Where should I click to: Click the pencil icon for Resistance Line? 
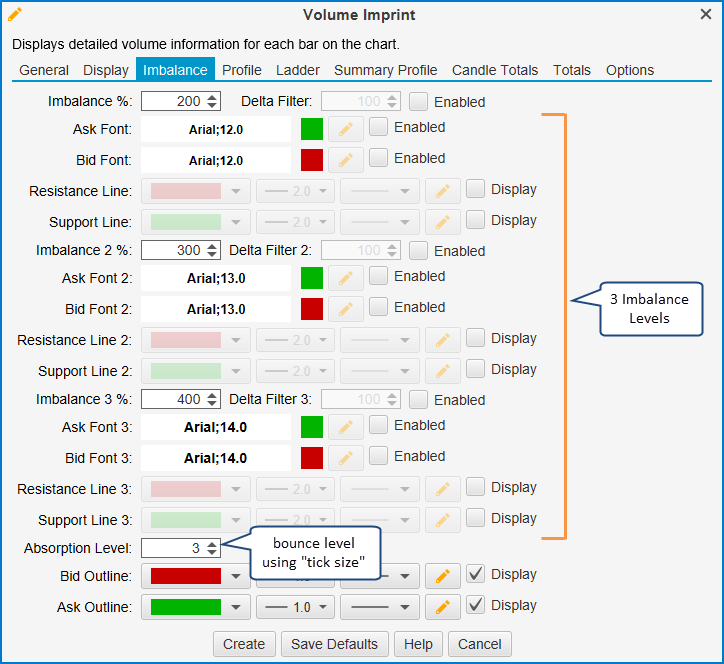click(442, 191)
